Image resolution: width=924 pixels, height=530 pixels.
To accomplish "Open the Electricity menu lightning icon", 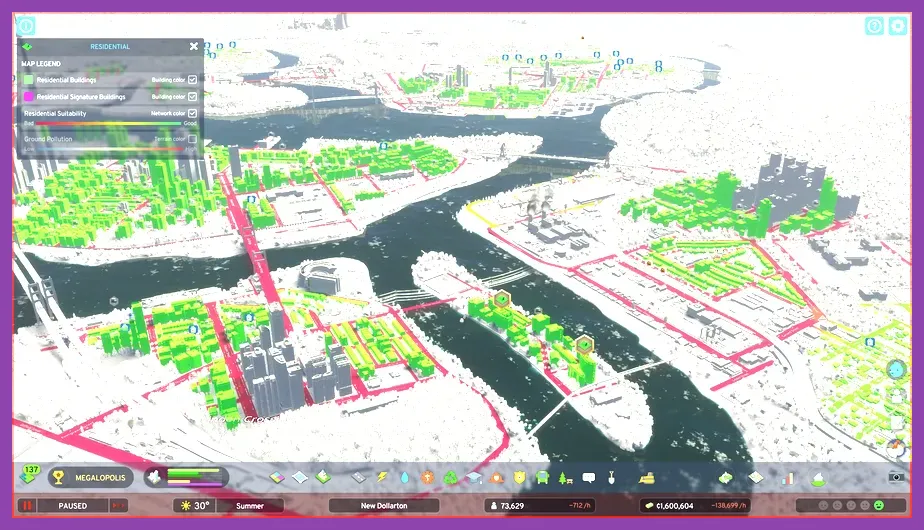I will pyautogui.click(x=382, y=478).
